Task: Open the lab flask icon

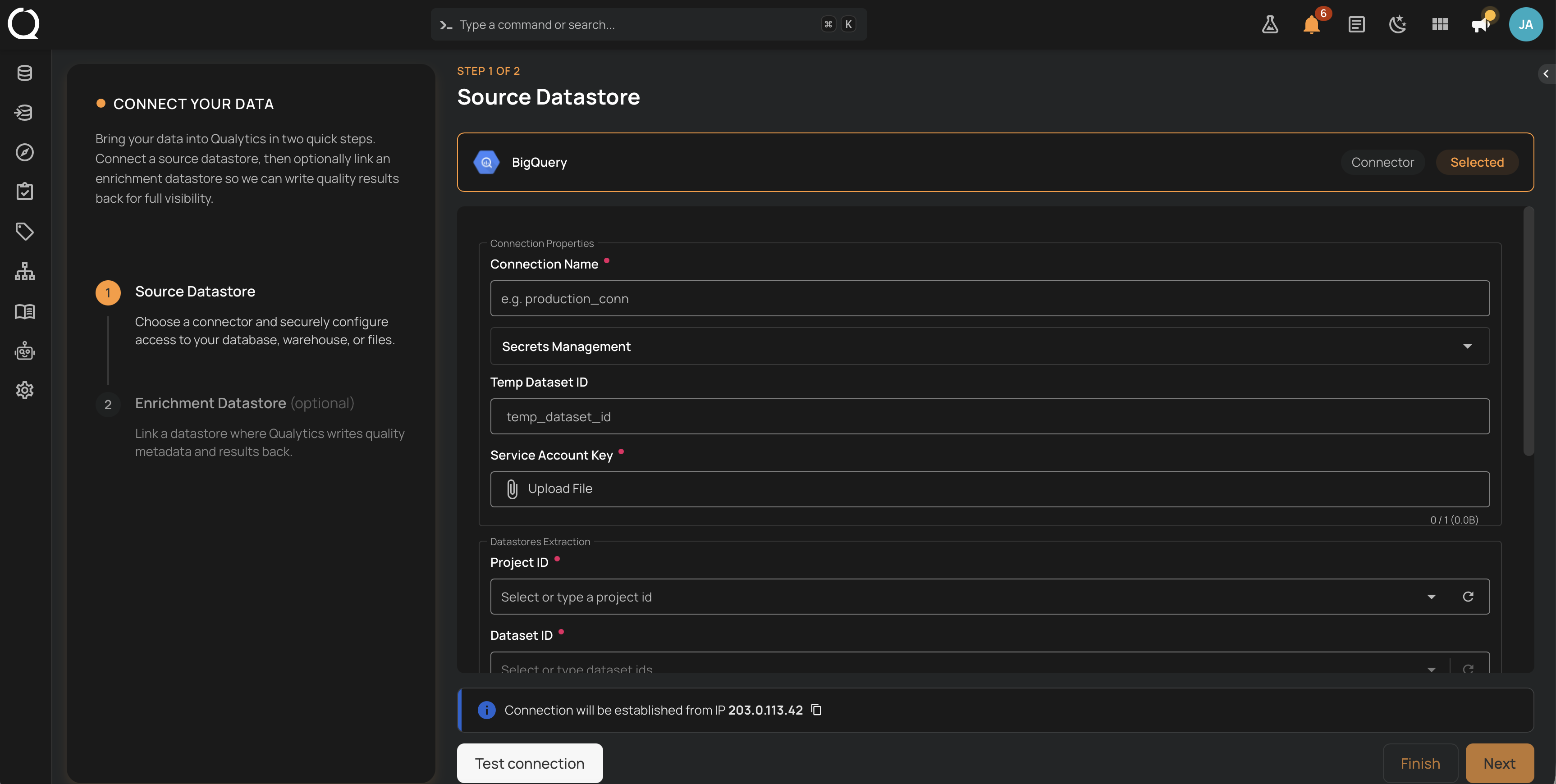Action: [x=1270, y=24]
